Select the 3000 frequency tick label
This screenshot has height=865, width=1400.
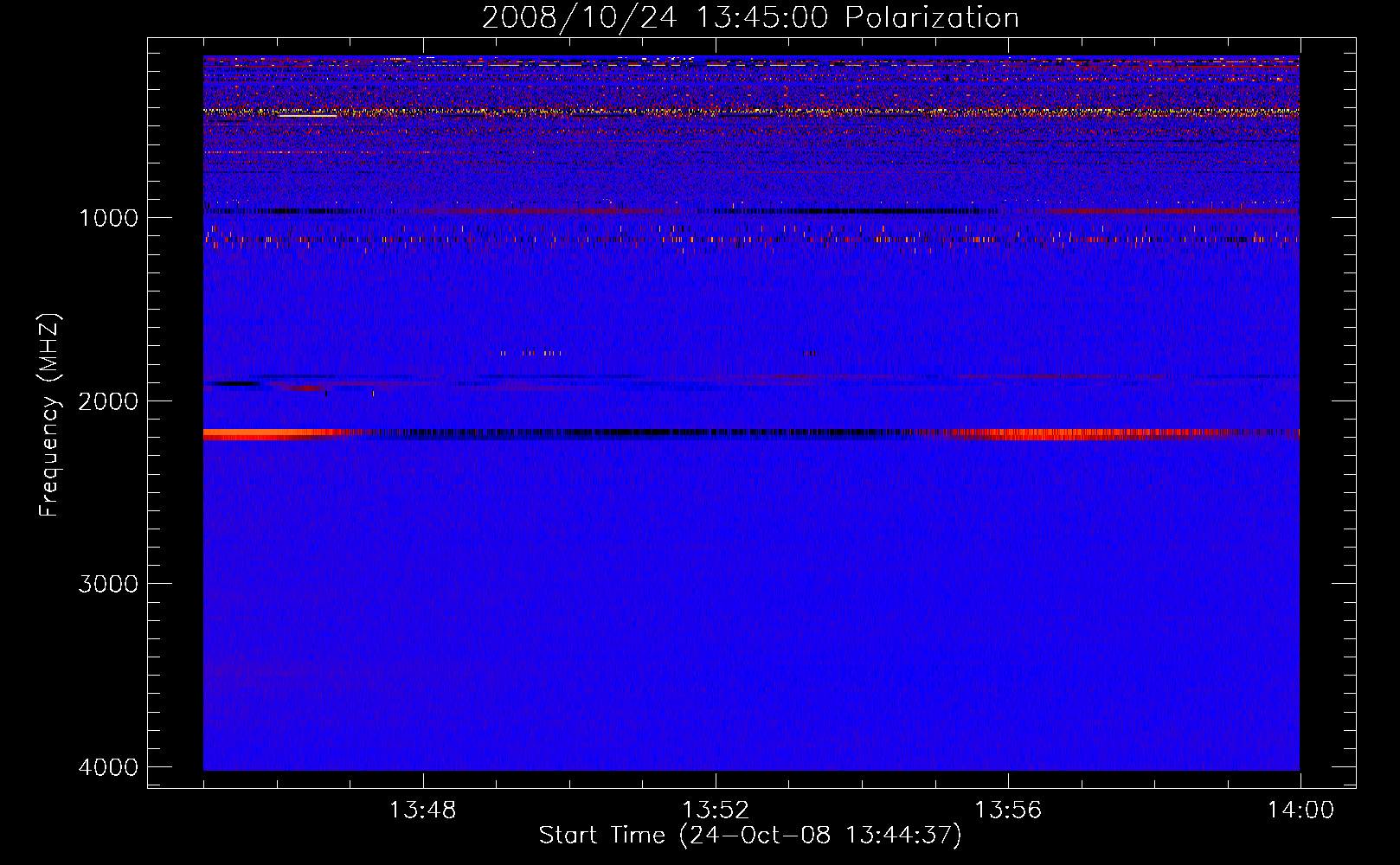[108, 584]
